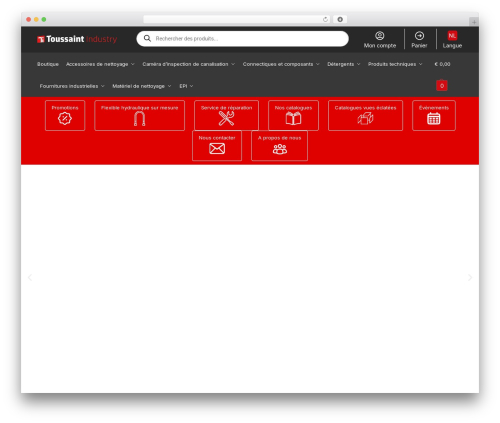This screenshot has width=500, height=423.
Task: Click Catalogues vues éclatées label
Action: click(x=365, y=108)
